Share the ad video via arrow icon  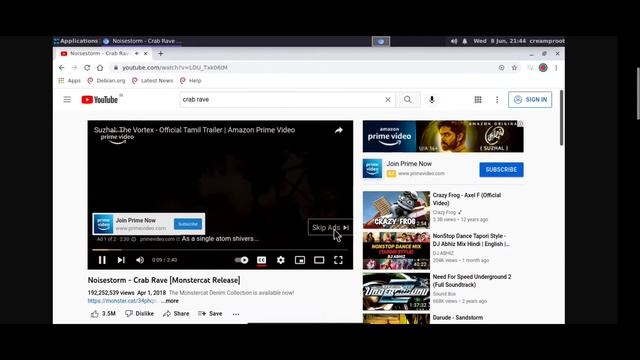pos(338,130)
